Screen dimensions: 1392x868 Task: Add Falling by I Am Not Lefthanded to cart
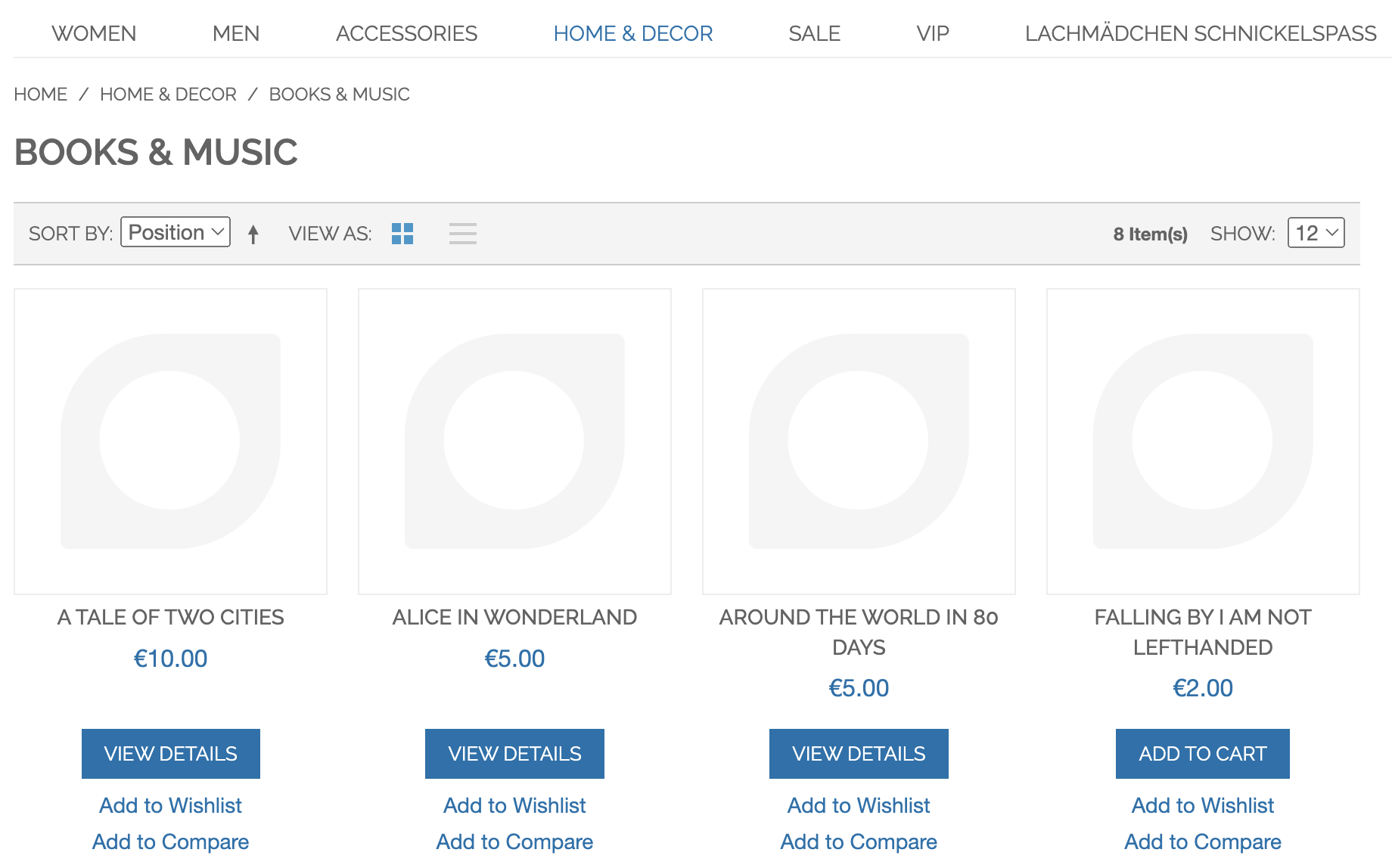1202,754
